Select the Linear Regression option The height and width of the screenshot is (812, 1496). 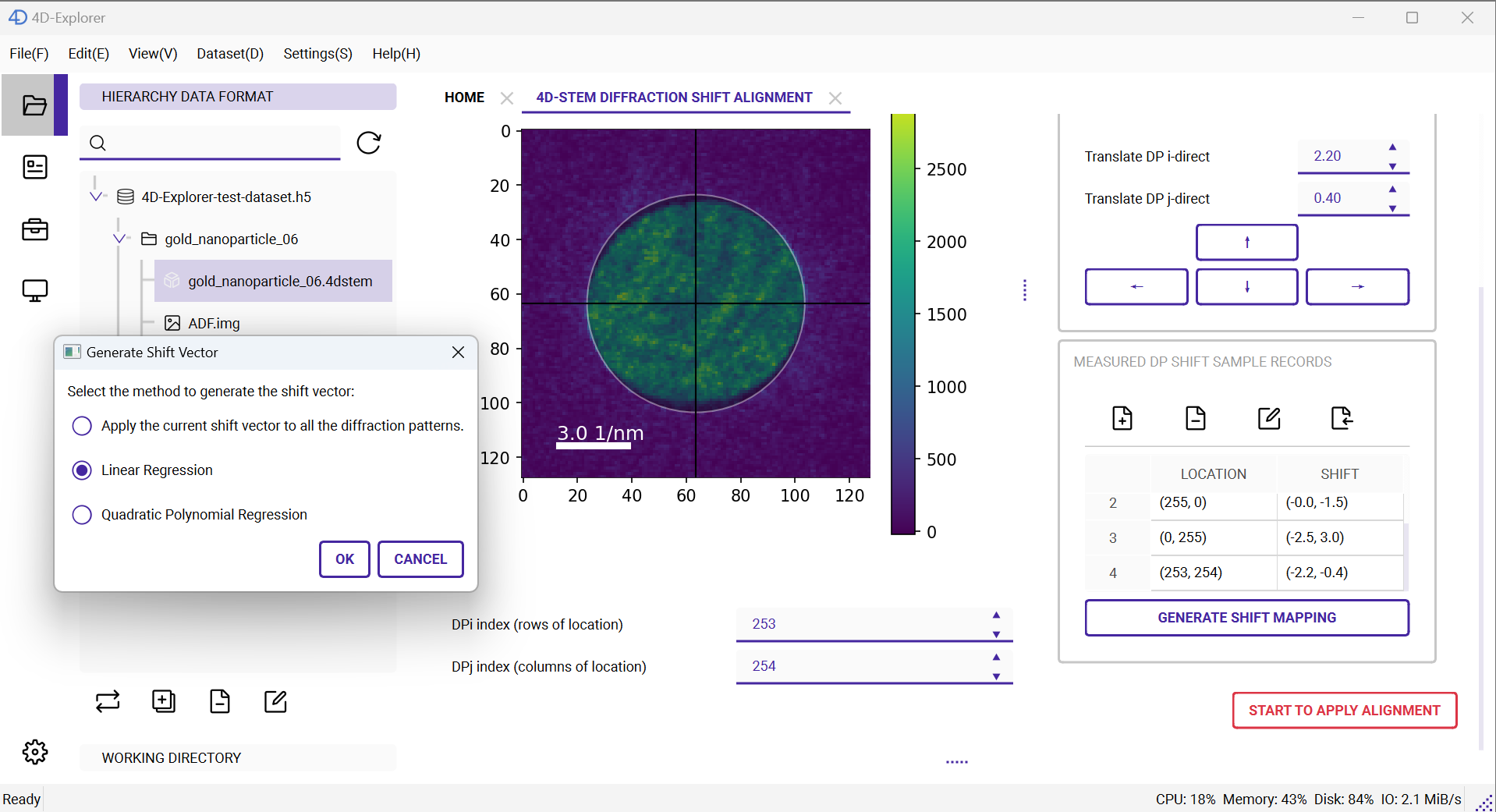[82, 470]
